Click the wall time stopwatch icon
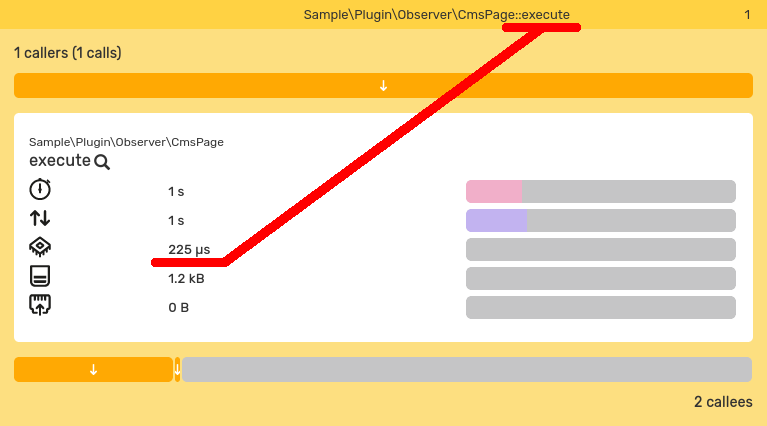The height and width of the screenshot is (426, 767). coord(40,189)
